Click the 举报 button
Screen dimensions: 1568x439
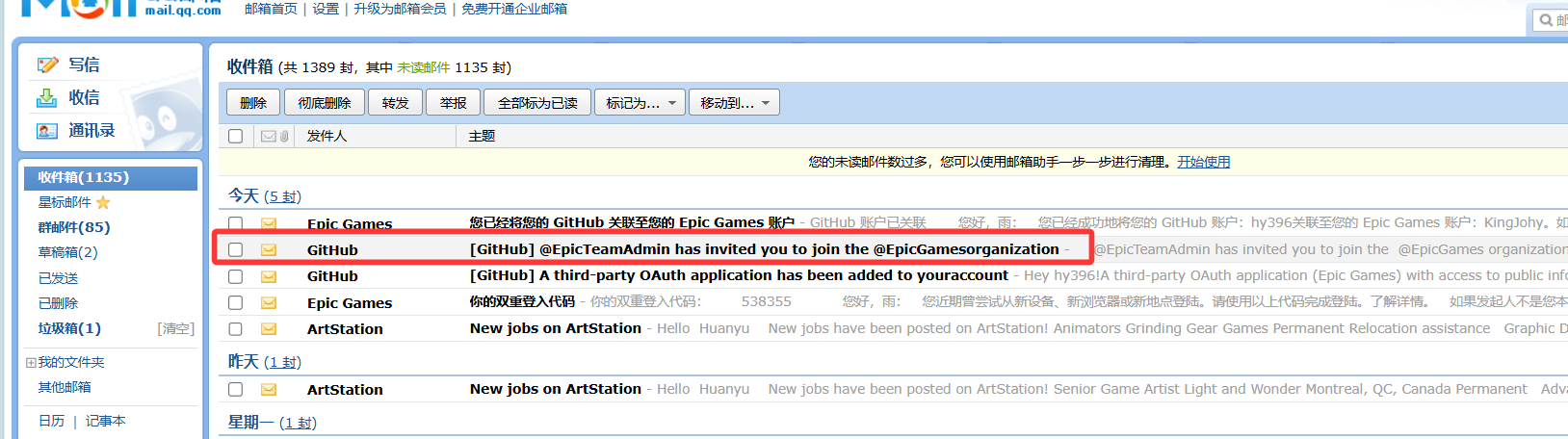453,102
